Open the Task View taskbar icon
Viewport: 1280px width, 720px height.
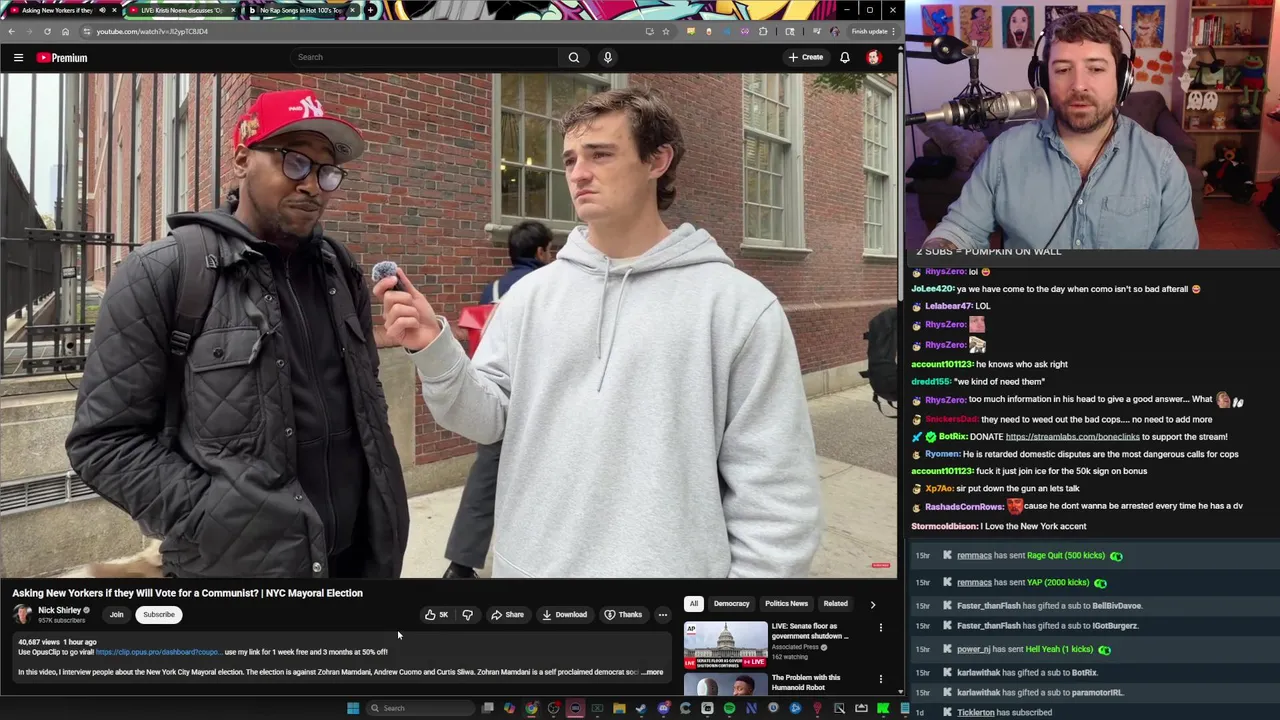tap(487, 708)
